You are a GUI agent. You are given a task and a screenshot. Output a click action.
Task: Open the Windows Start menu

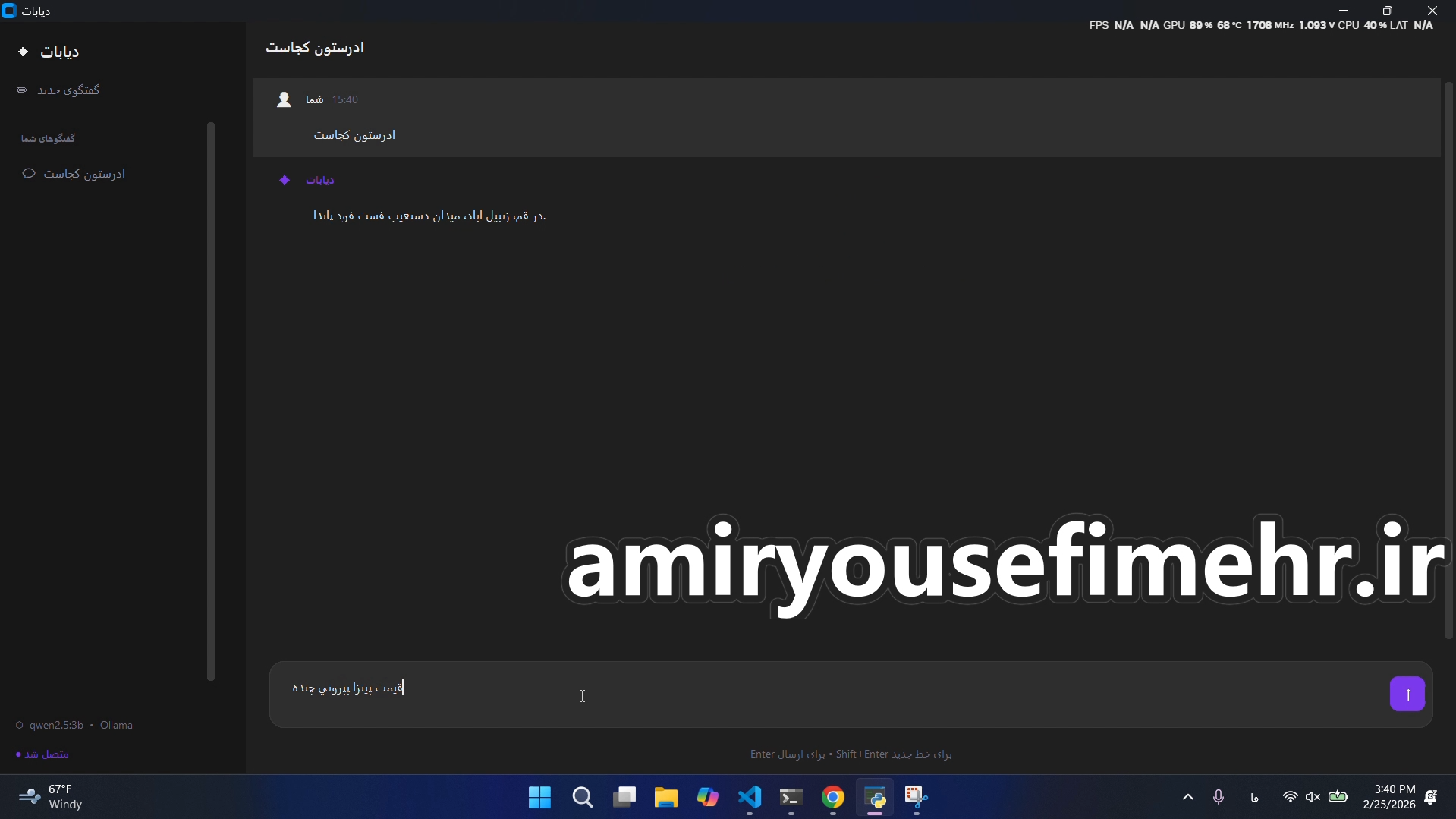(540, 797)
